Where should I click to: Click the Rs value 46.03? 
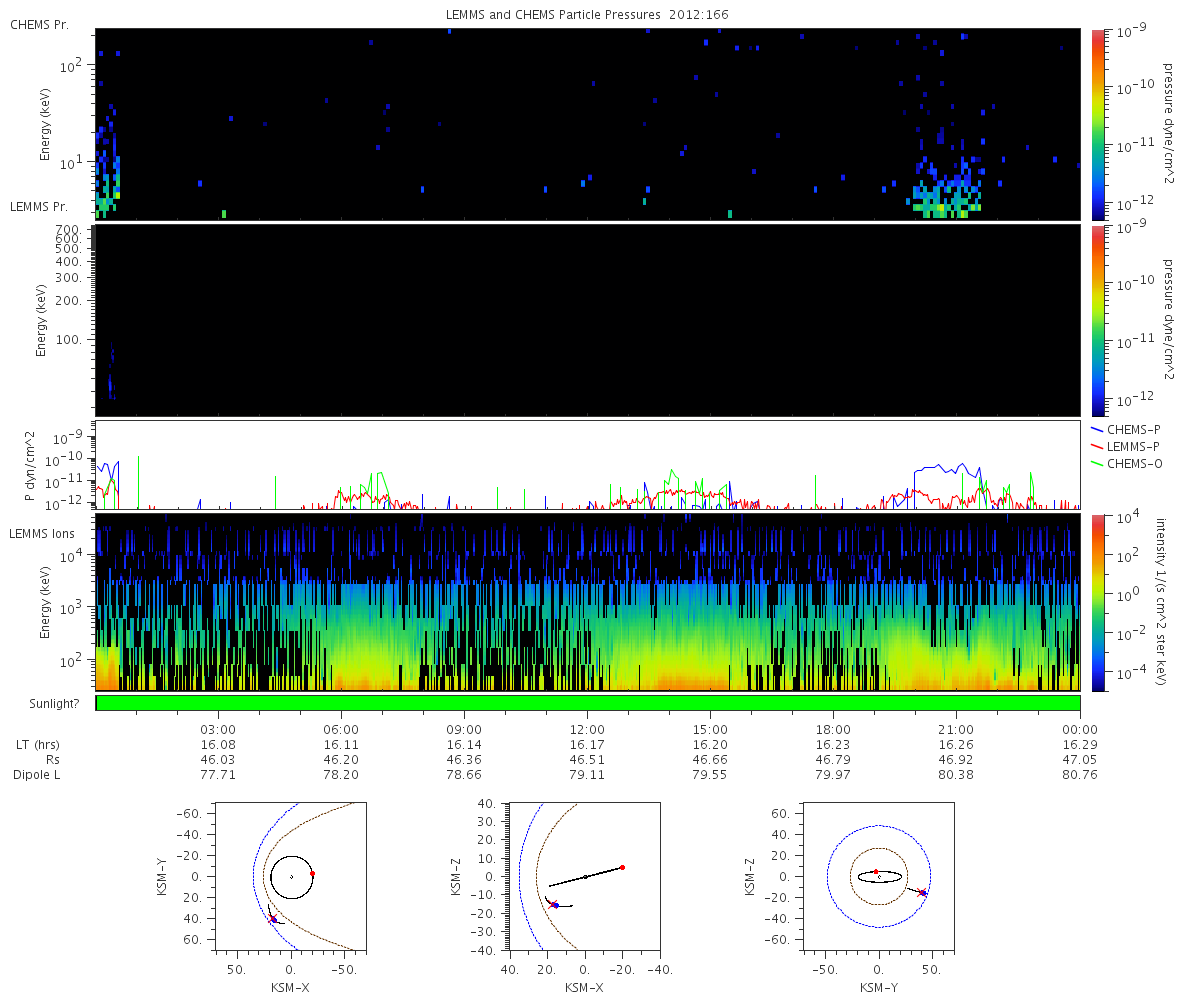click(x=218, y=760)
